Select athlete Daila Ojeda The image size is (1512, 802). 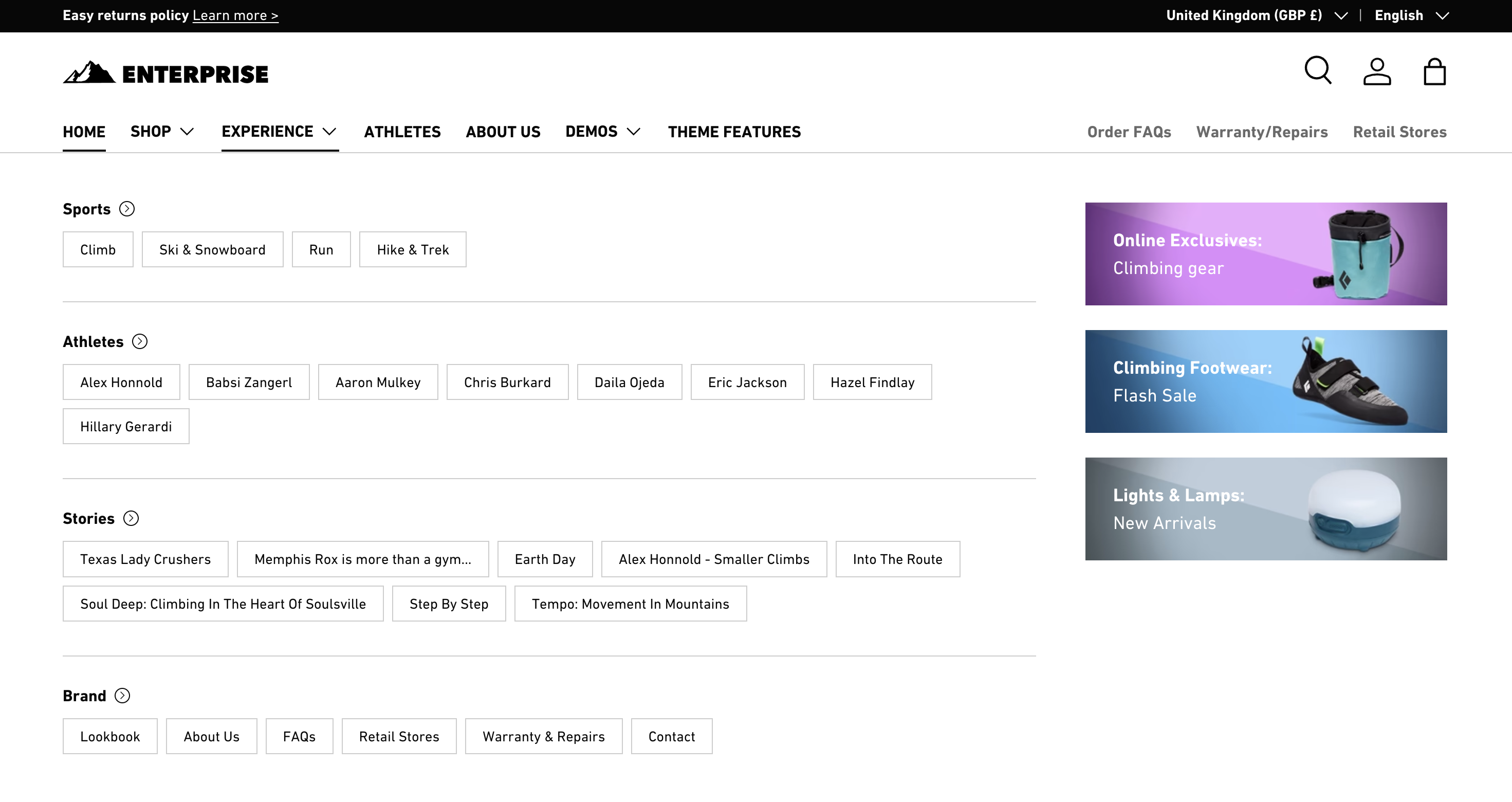click(x=629, y=382)
